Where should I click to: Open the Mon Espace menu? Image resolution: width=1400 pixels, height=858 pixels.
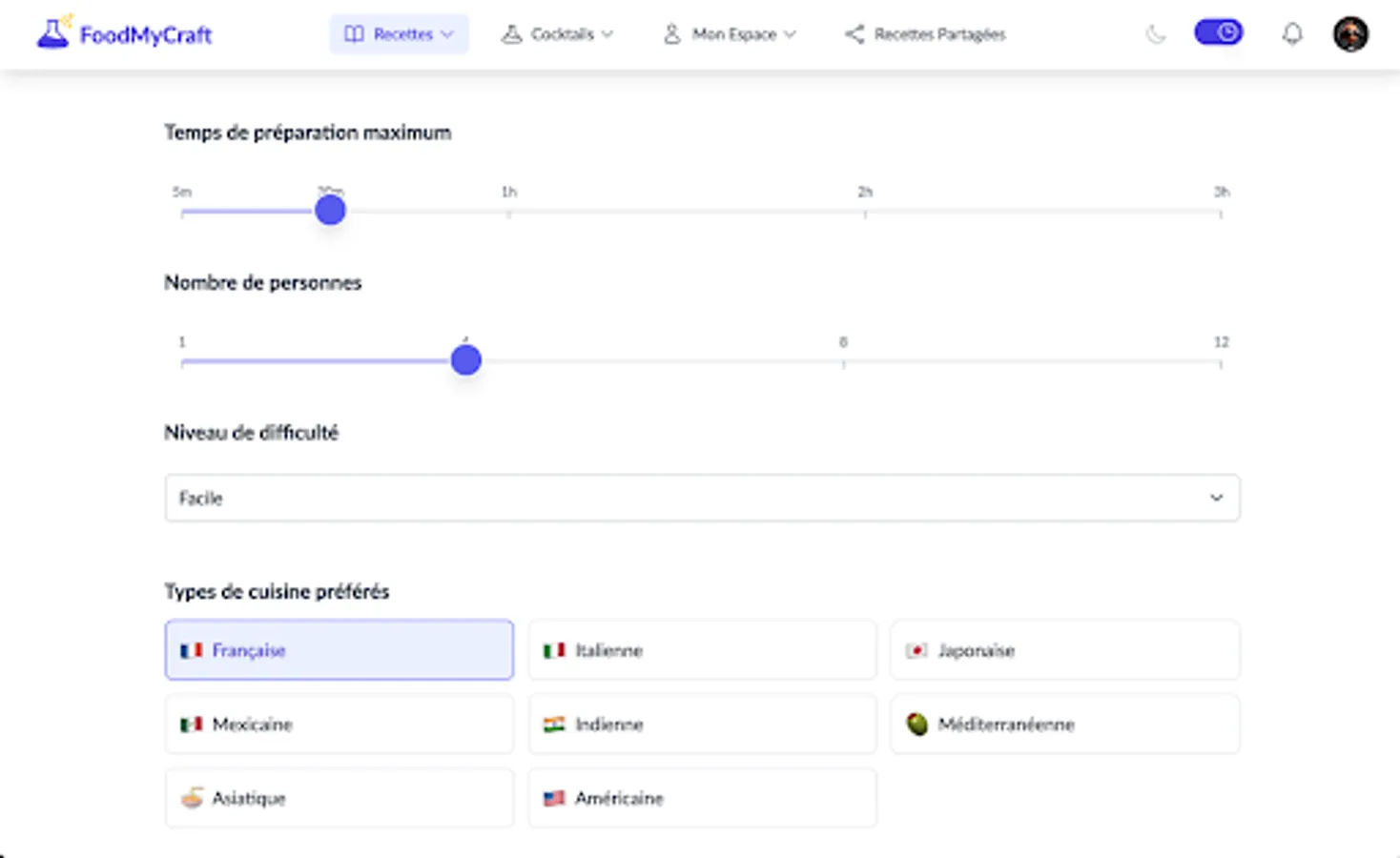point(791,34)
